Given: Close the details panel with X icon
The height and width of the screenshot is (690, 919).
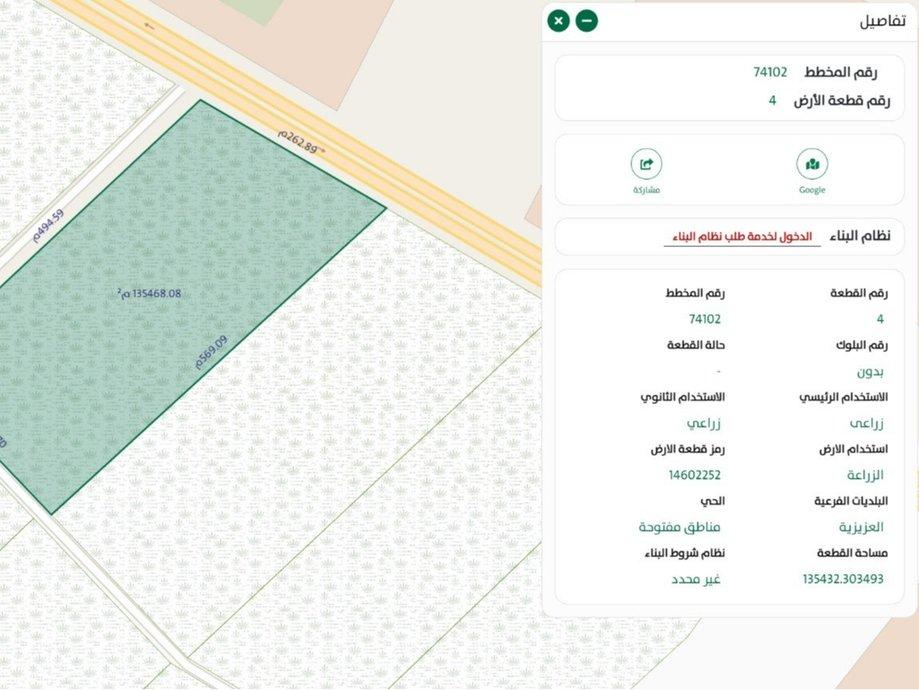Looking at the screenshot, I should tap(558, 20).
